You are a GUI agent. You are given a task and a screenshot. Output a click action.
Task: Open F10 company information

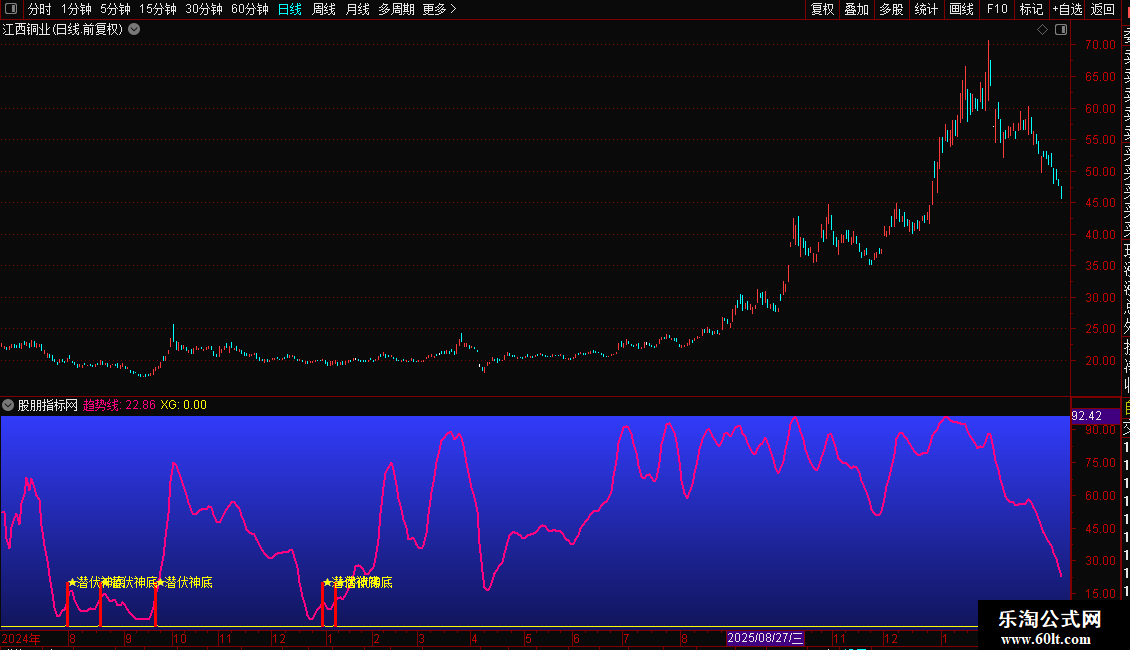(997, 9)
